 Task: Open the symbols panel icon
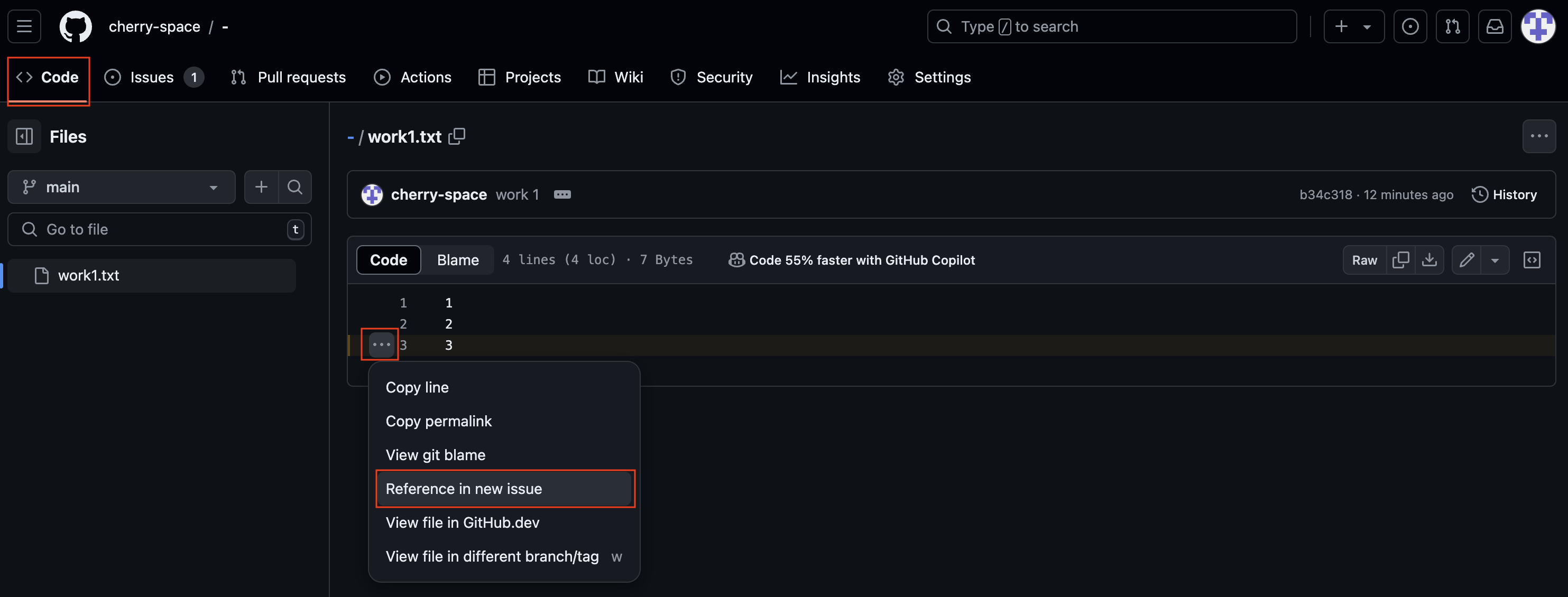[1532, 260]
